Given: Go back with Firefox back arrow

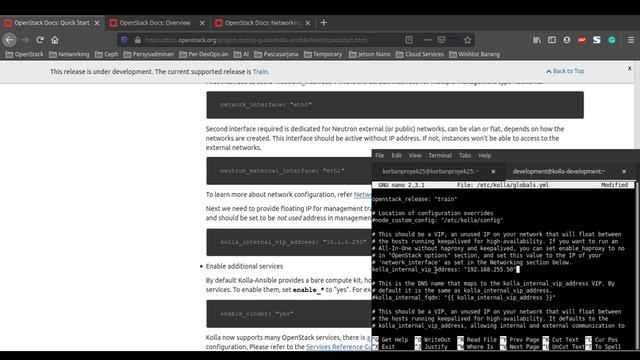Looking at the screenshot, I should pyautogui.click(x=9, y=40).
